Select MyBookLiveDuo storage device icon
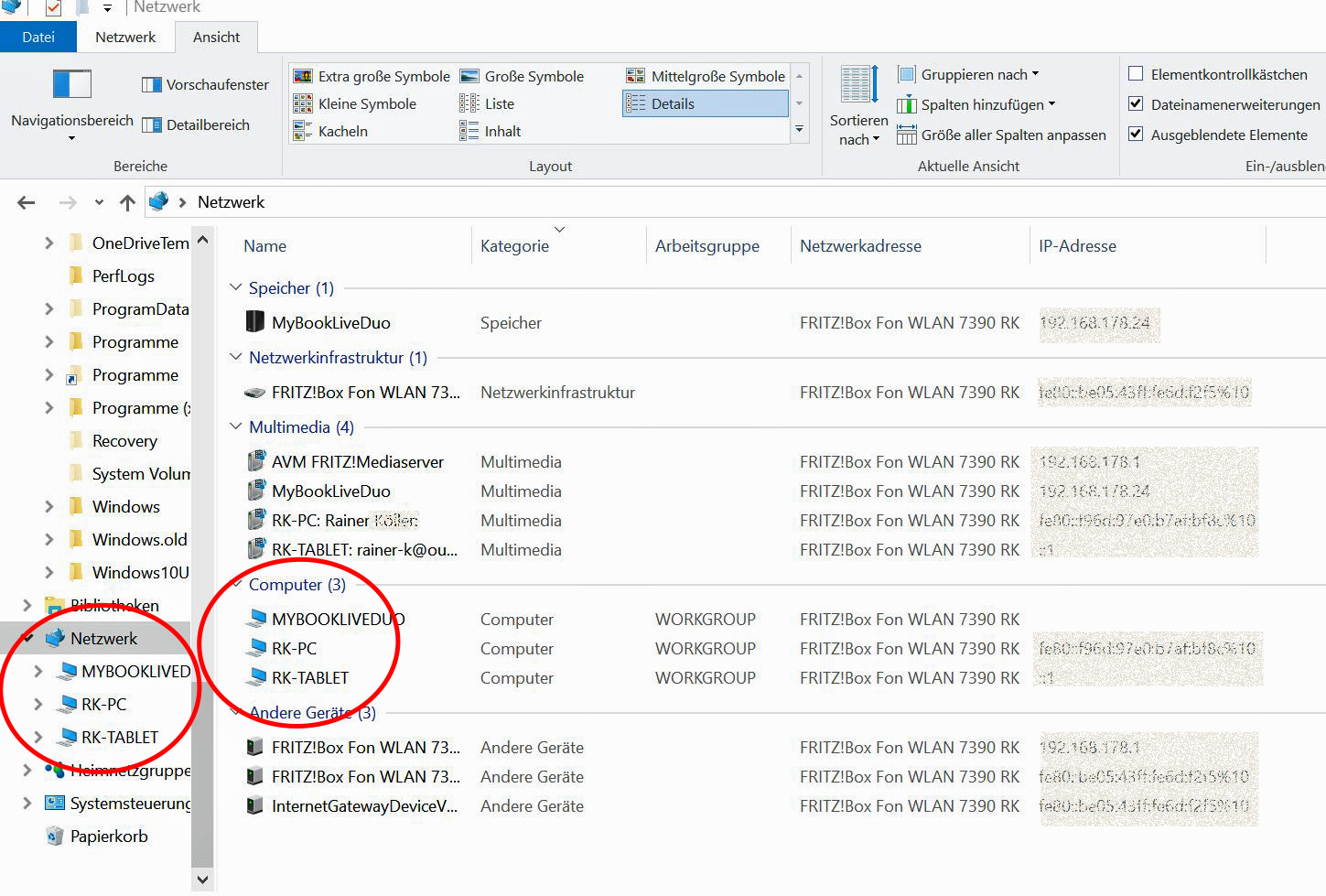Viewport: 1326px width, 896px height. (x=255, y=321)
